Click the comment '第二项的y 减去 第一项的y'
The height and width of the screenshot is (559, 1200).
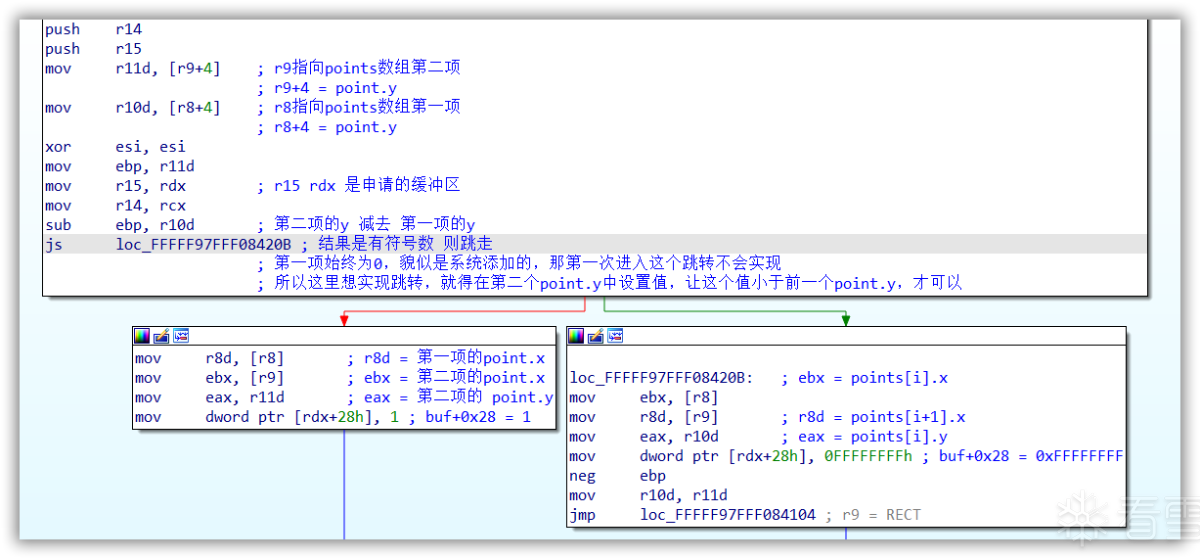tap(366, 225)
